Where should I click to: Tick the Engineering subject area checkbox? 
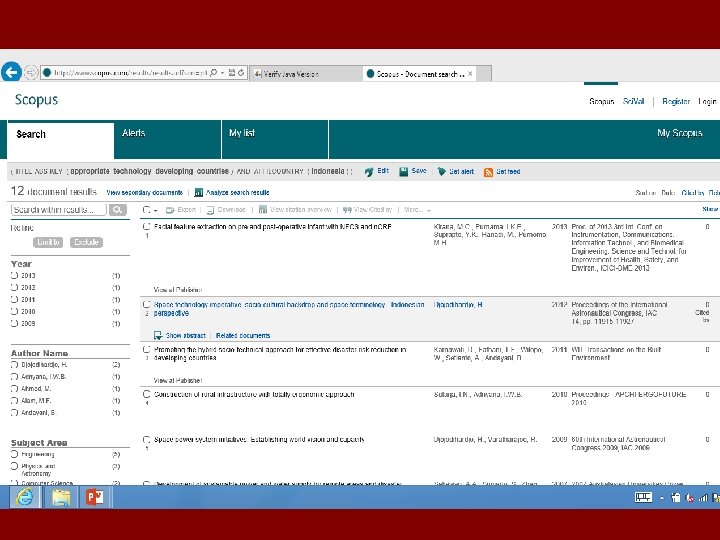(14, 454)
